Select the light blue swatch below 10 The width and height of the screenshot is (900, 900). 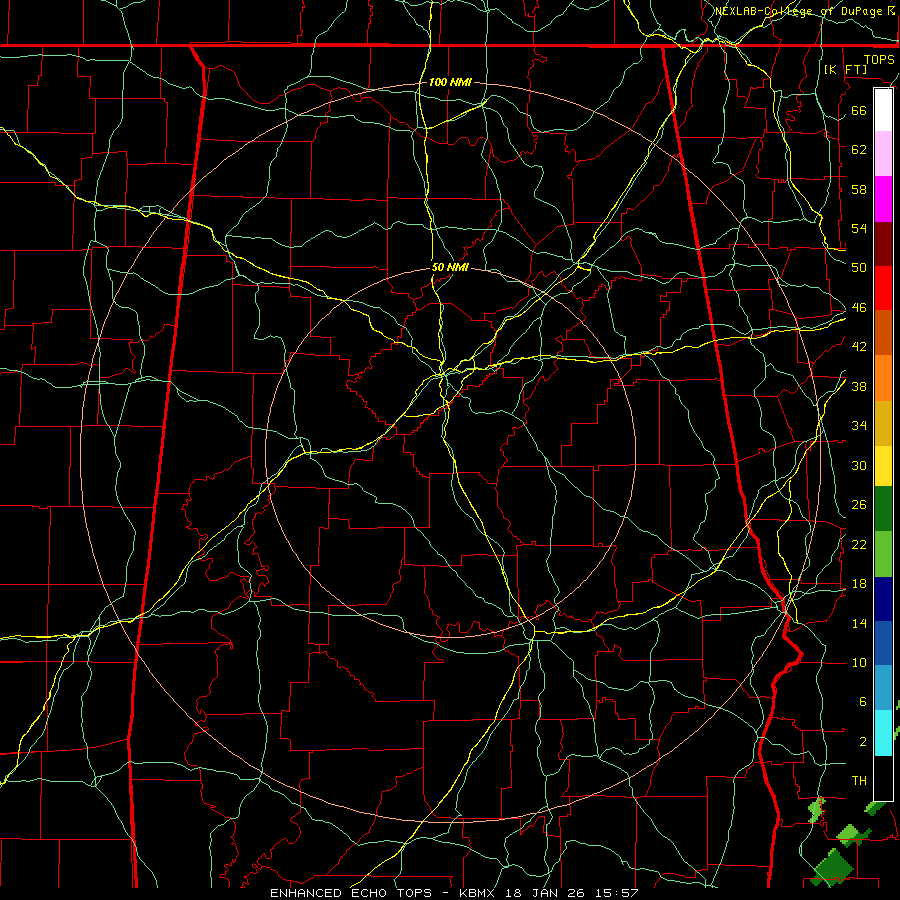pos(883,688)
